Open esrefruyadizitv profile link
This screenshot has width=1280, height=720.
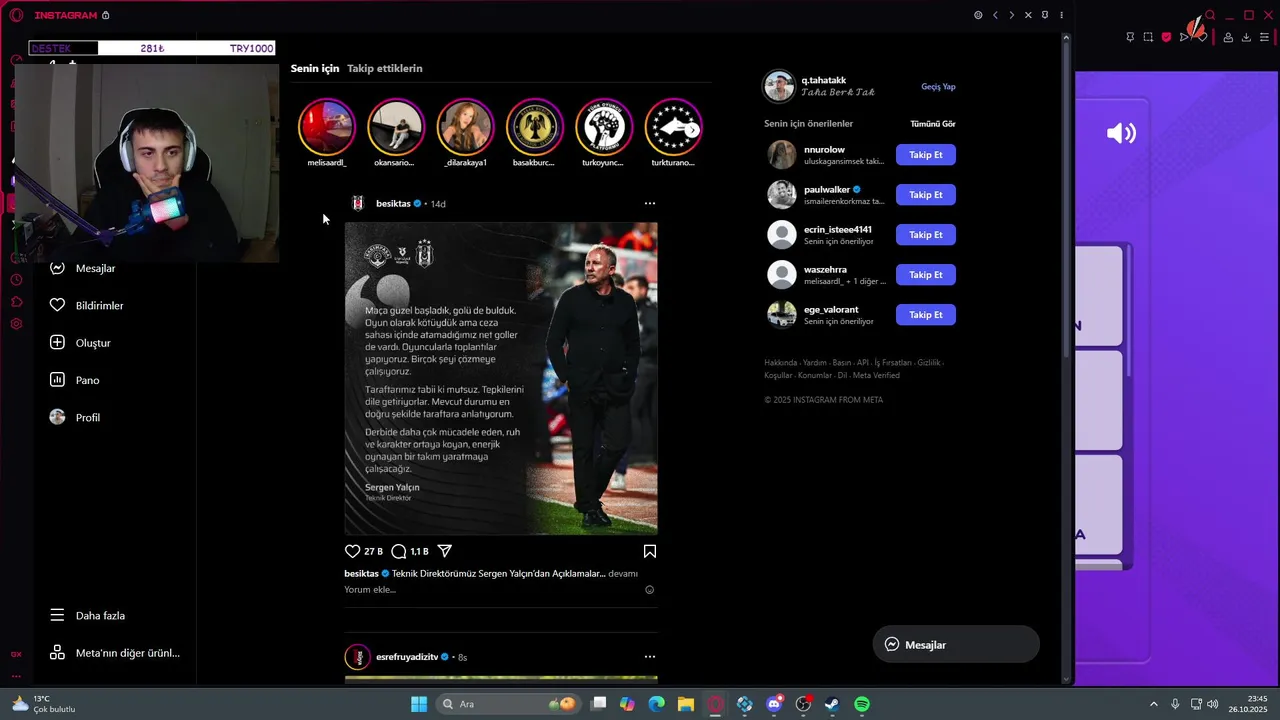pos(407,657)
